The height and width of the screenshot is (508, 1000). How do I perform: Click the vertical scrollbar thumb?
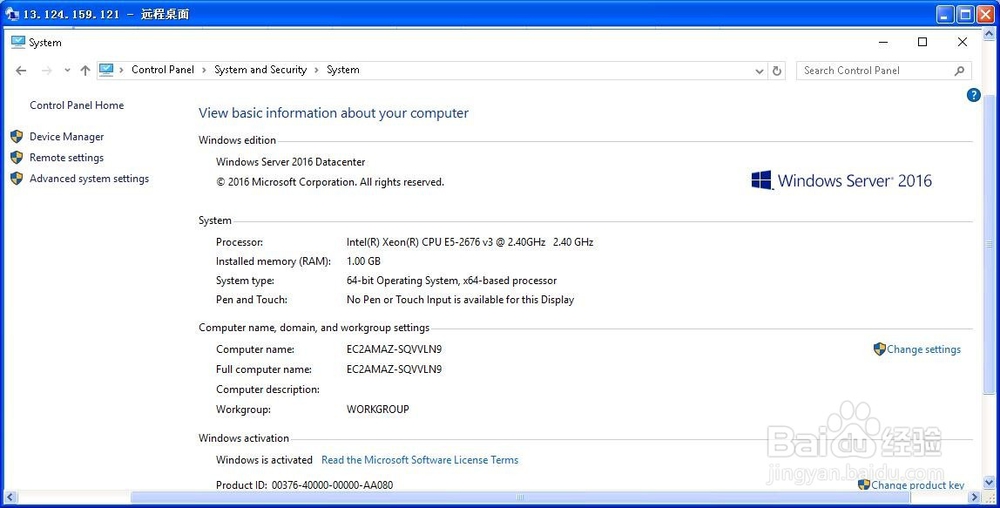coord(990,245)
